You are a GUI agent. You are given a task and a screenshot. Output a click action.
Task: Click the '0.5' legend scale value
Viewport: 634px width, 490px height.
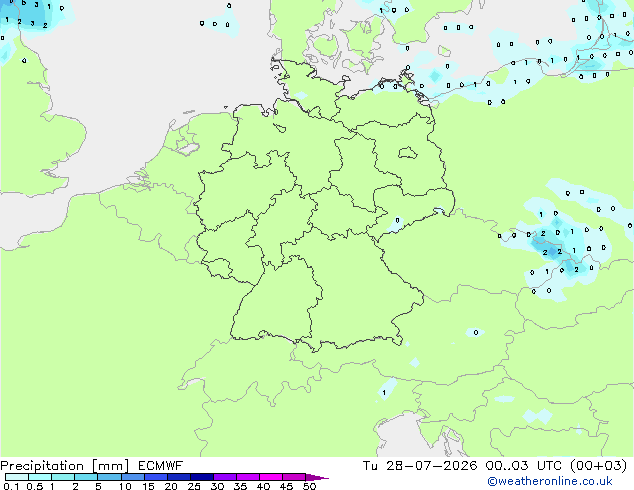pos(35,486)
